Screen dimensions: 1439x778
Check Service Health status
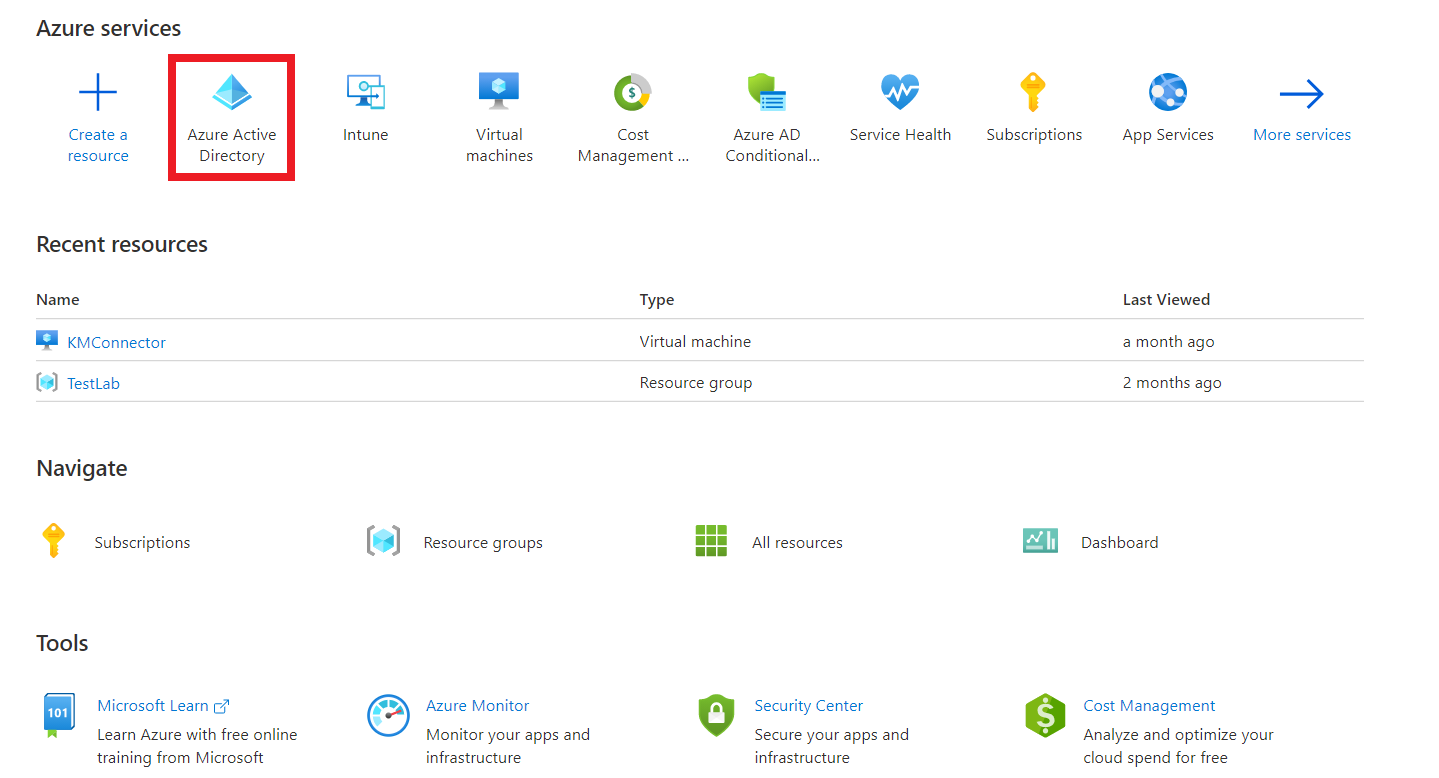click(899, 105)
